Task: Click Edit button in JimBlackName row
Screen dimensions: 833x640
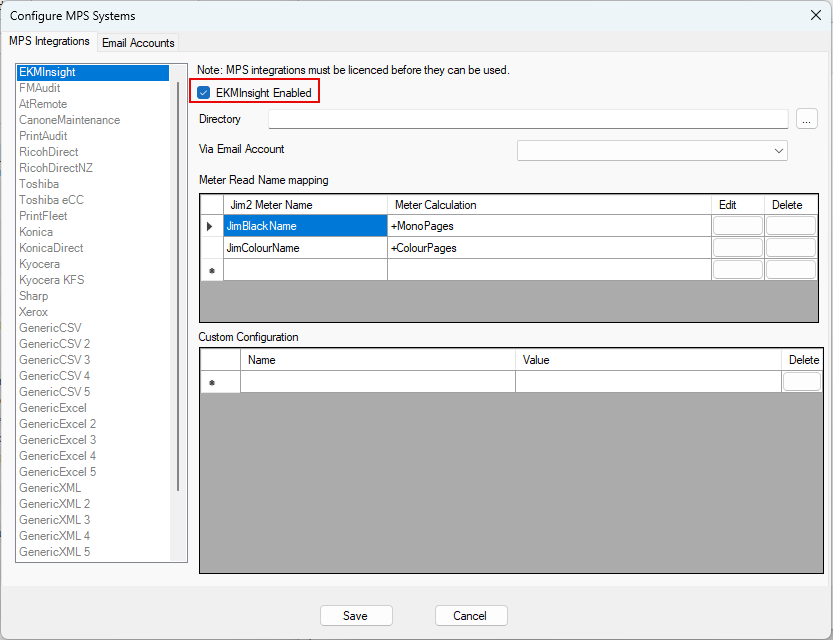Action: click(738, 226)
